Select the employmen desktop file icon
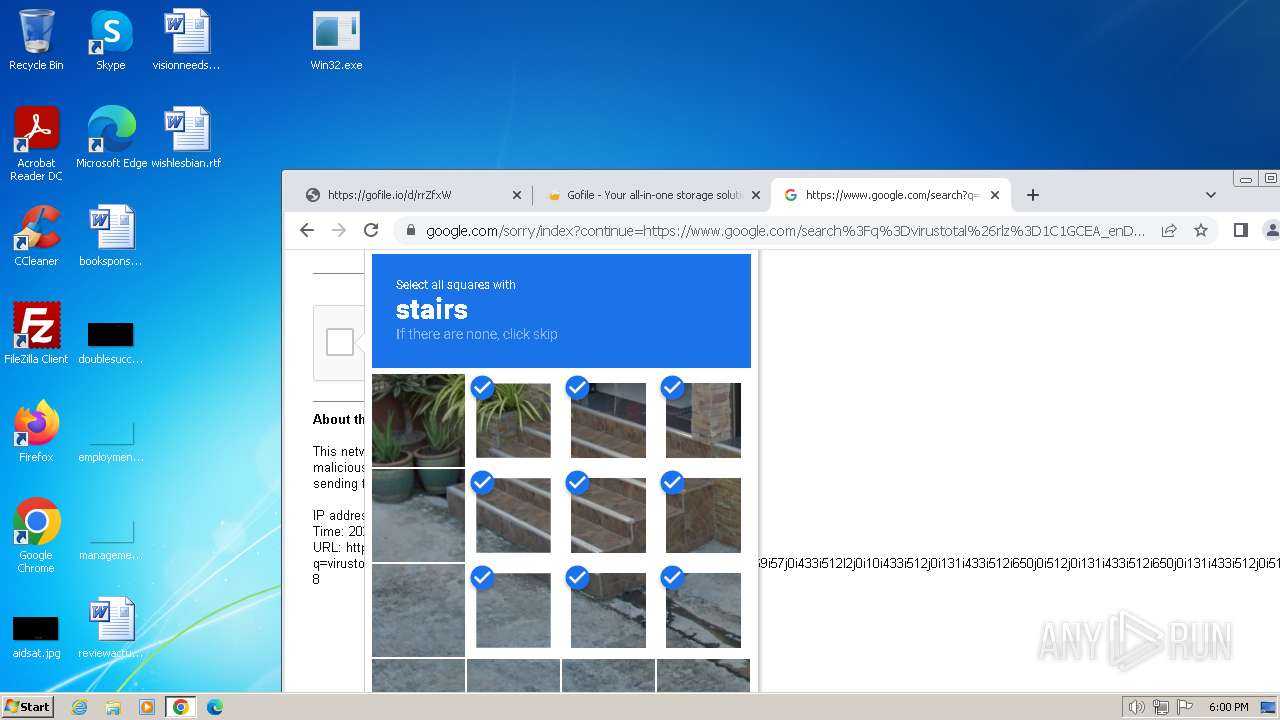1280x720 pixels. pos(111,440)
